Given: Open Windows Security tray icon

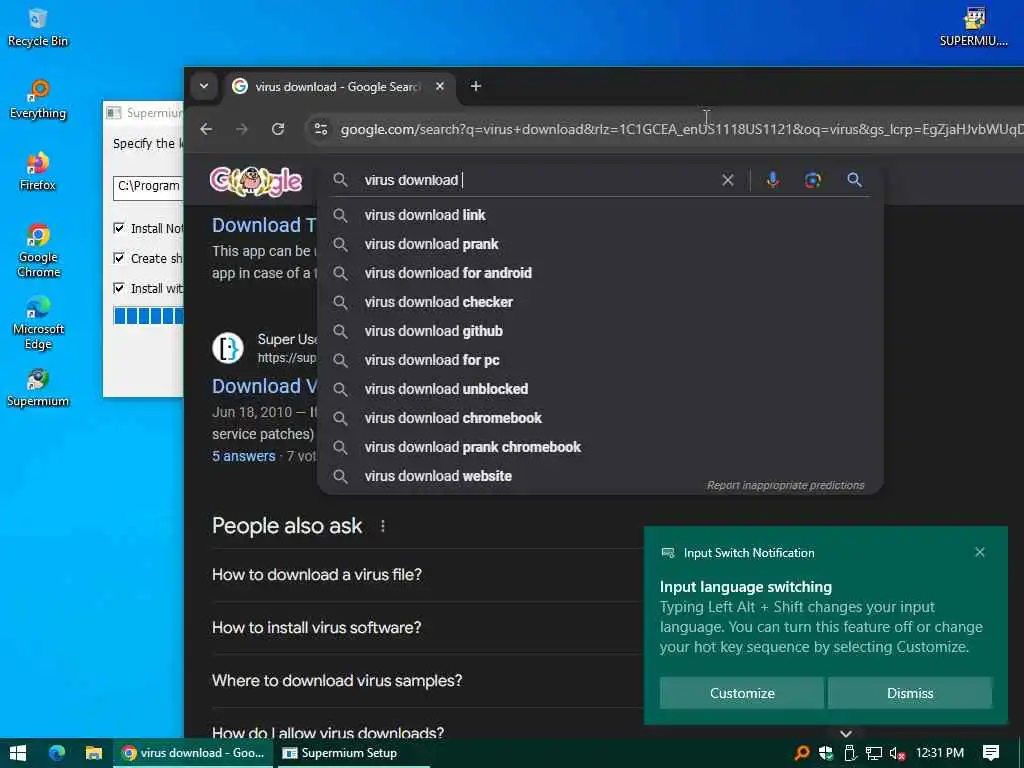Looking at the screenshot, I should 826,753.
